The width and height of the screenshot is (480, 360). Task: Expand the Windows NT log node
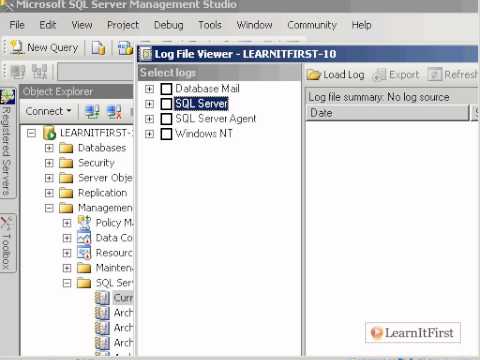[149, 134]
